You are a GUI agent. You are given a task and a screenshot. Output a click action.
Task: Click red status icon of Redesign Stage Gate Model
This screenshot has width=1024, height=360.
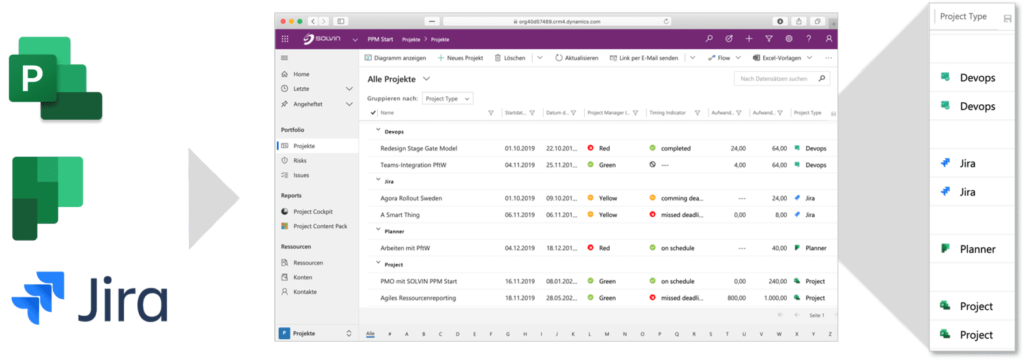(590, 148)
